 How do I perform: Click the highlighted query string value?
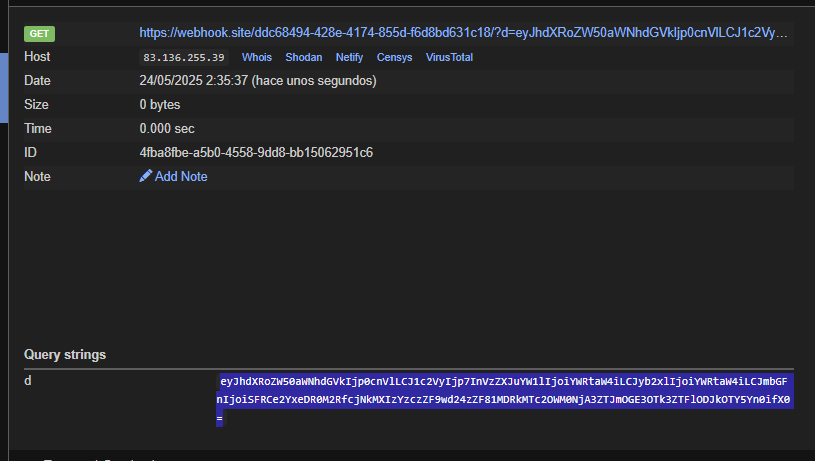pos(505,400)
